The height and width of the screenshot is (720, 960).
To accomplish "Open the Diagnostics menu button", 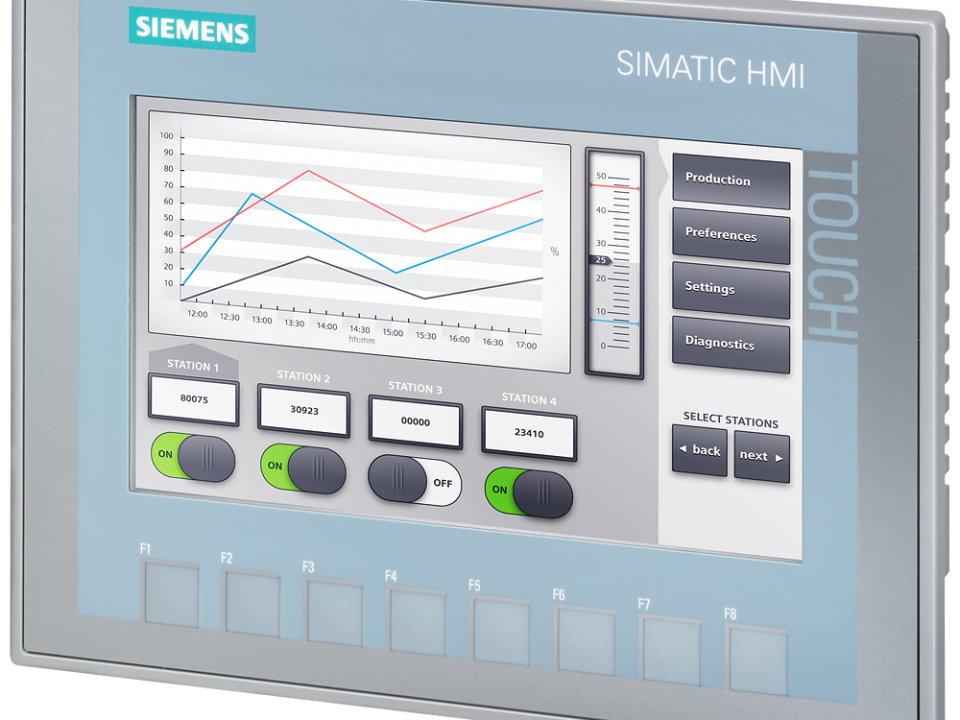I will [731, 345].
